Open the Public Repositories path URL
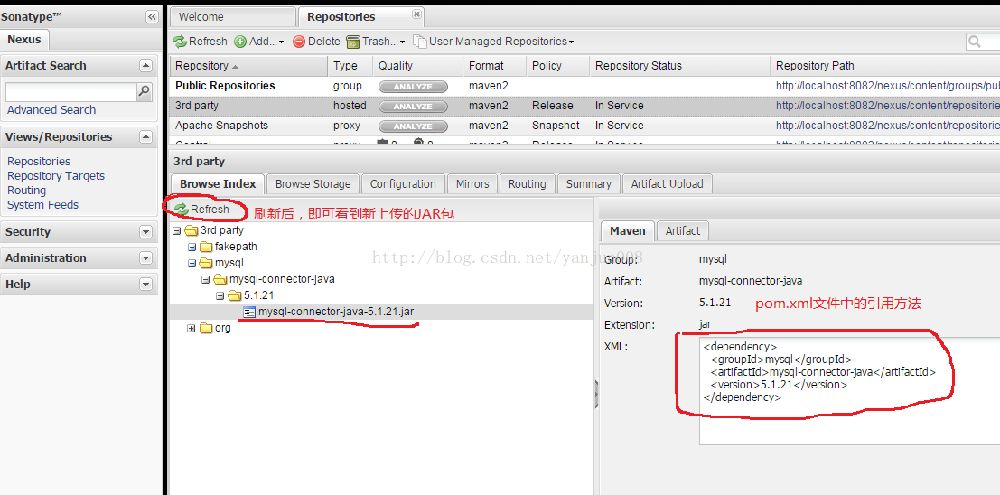Viewport: 1000px width, 495px height. 887,85
